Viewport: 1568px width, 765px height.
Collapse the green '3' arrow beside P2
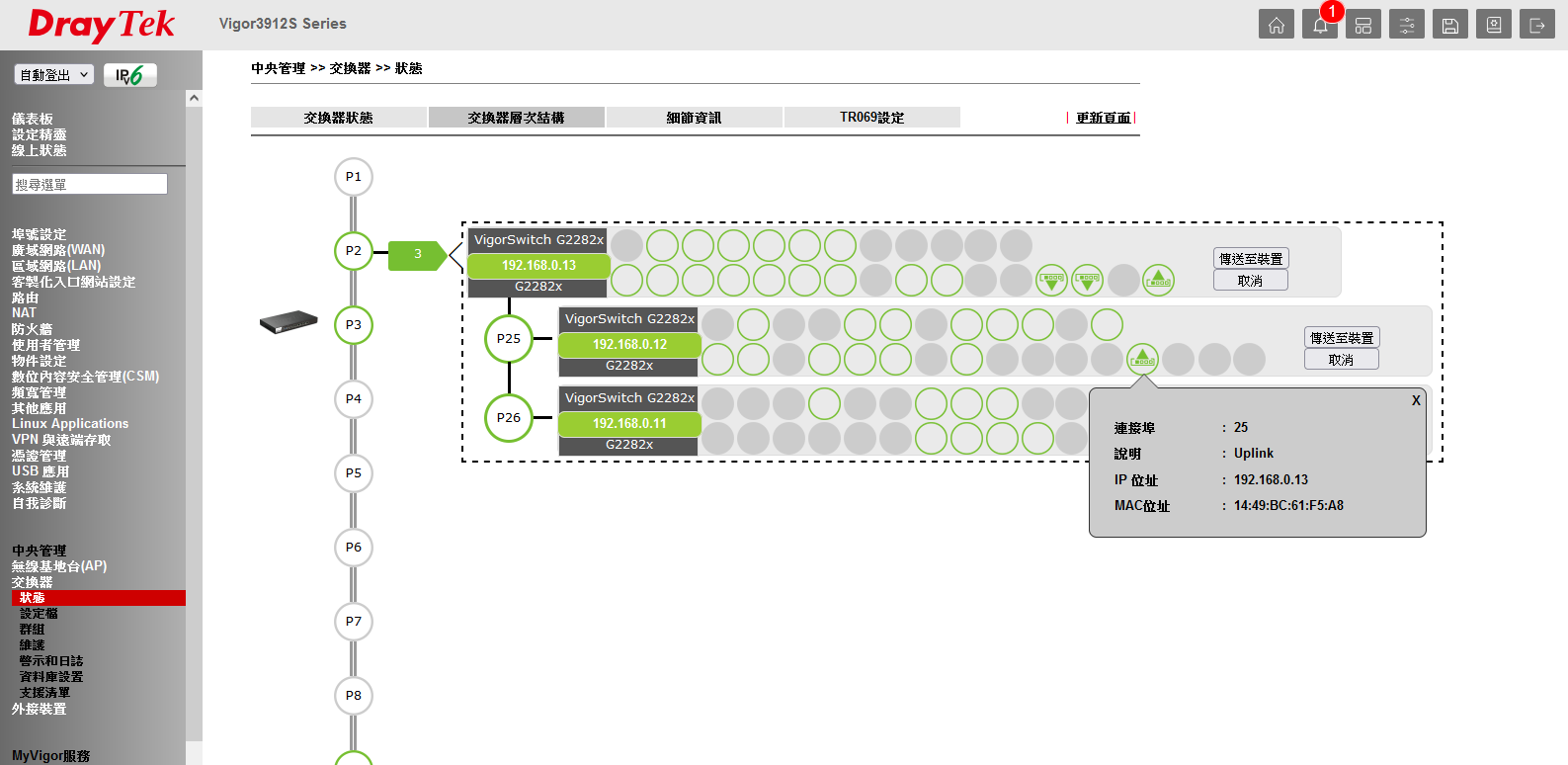click(x=418, y=255)
